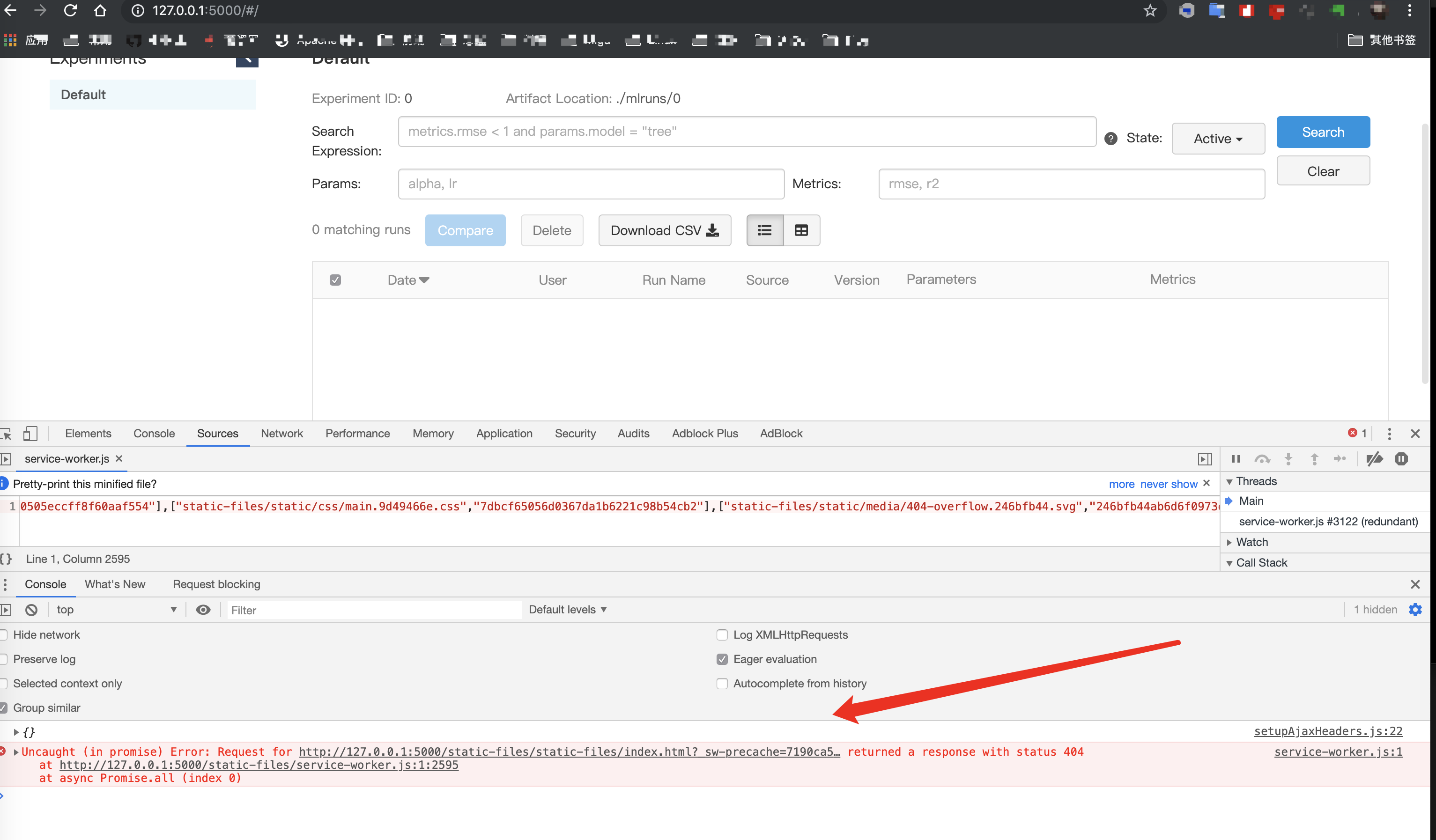Image resolution: width=1436 pixels, height=840 pixels.
Task: Deactivate breakpoints icon in debugger toolbar
Action: (1375, 458)
